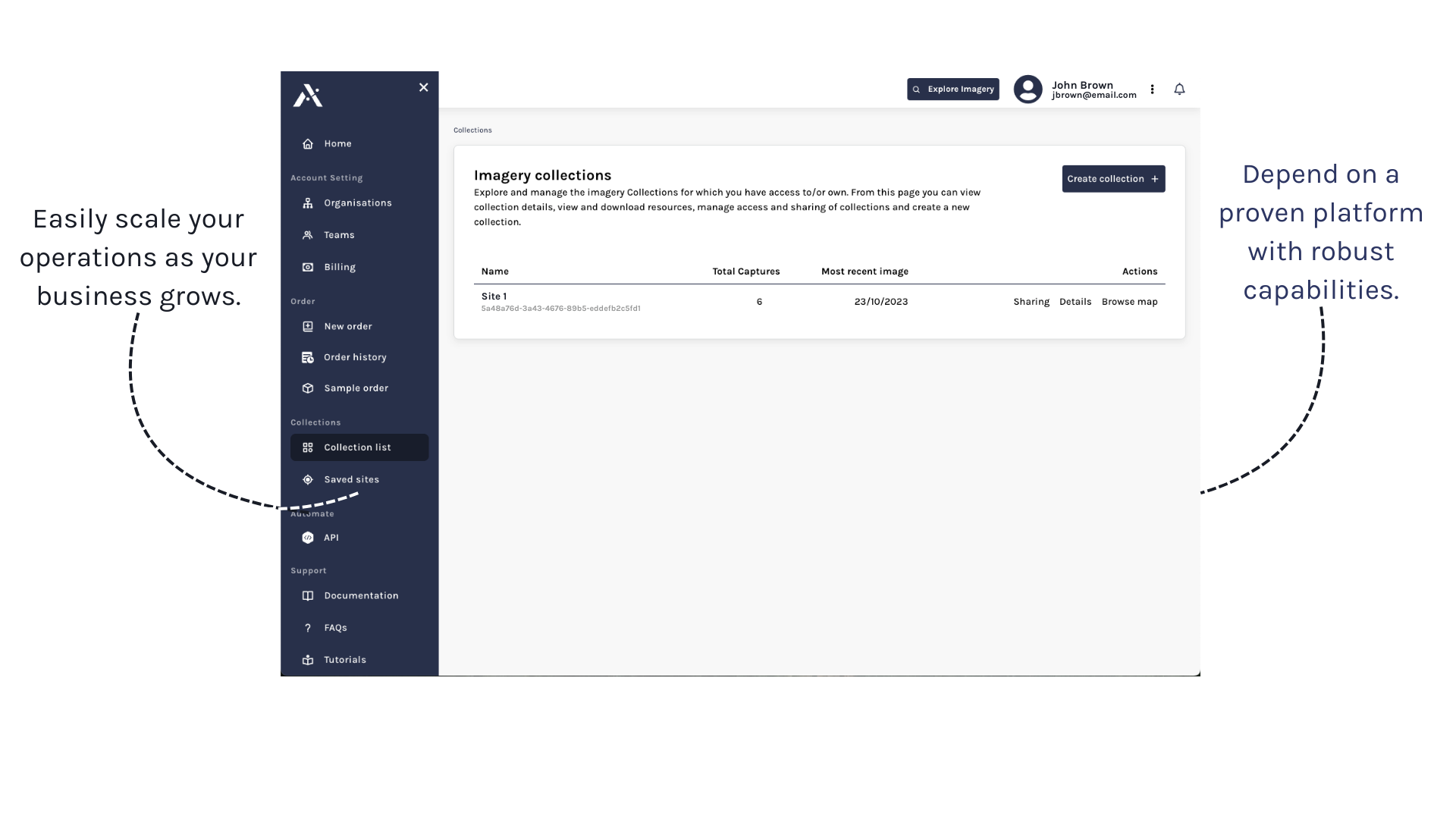Click the Billing icon in sidebar
This screenshot has height=819, width=1456.
308,267
